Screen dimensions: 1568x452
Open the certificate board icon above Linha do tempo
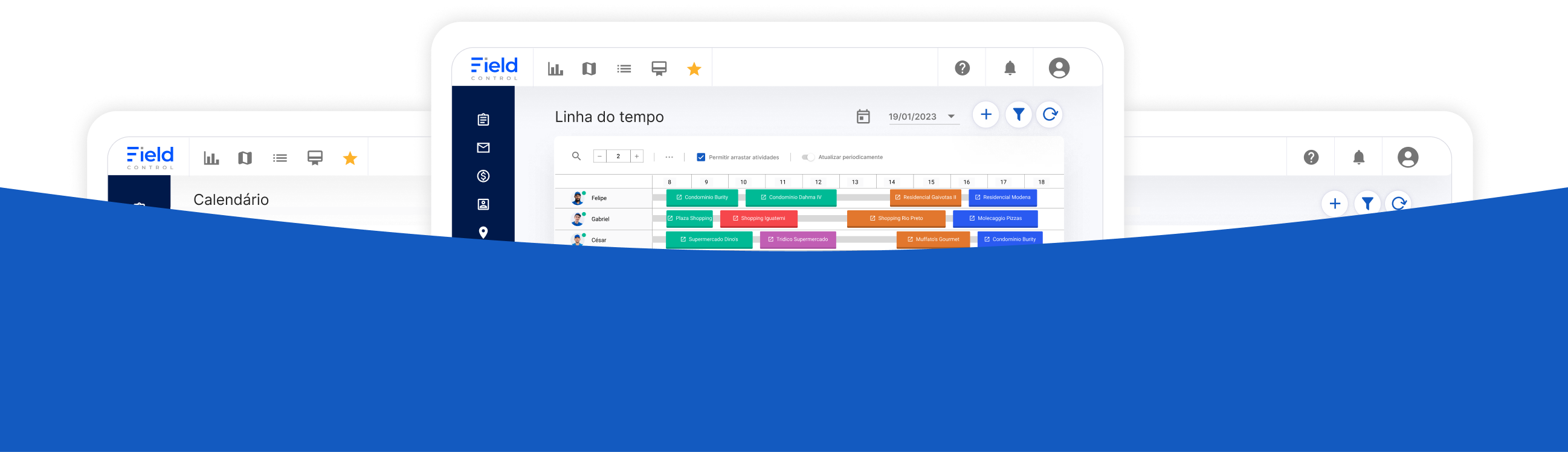(x=659, y=69)
